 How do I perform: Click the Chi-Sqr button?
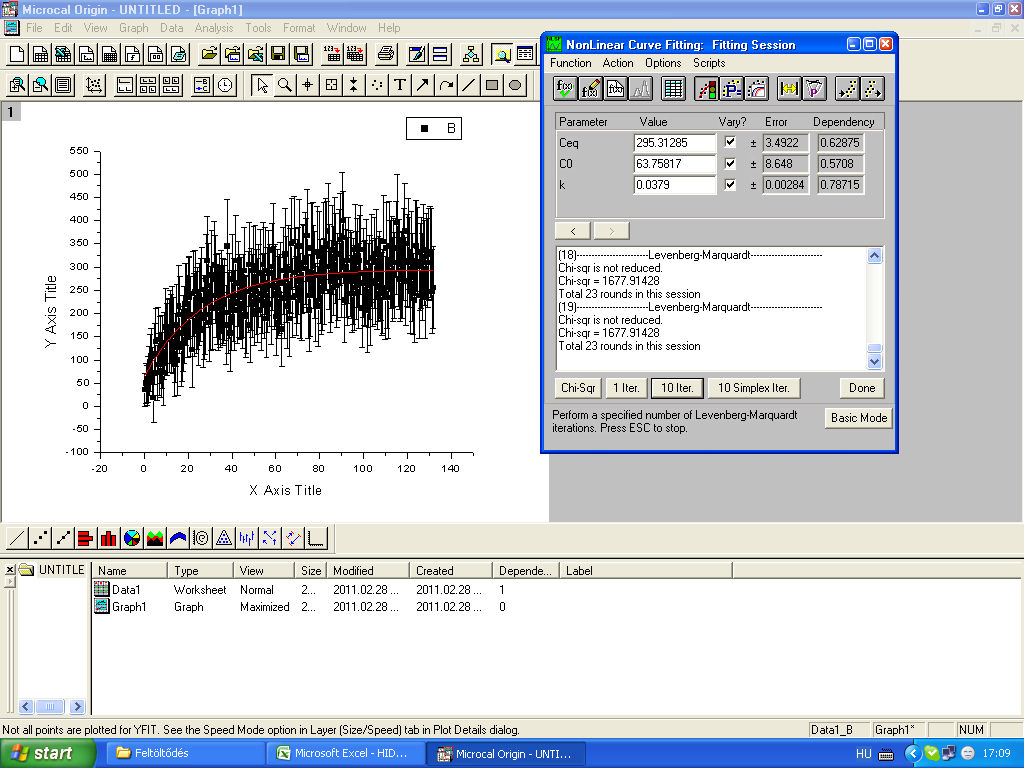[578, 388]
